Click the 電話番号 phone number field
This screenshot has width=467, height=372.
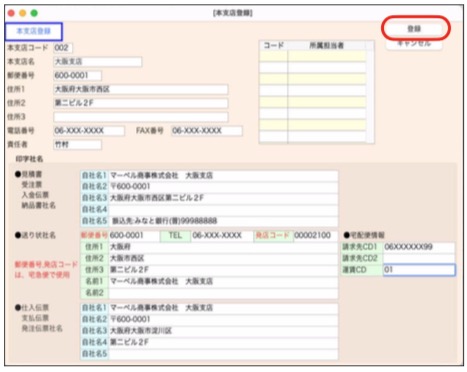coord(89,131)
